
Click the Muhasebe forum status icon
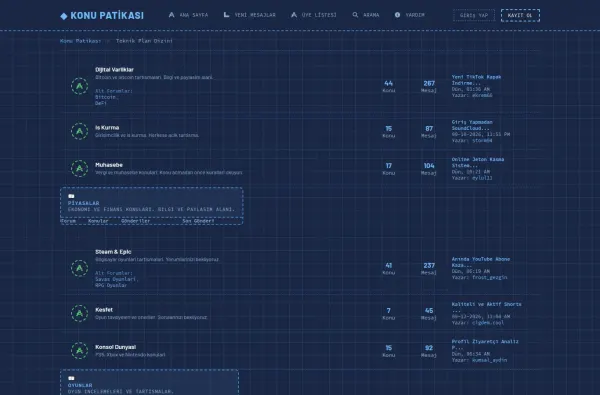coord(80,168)
